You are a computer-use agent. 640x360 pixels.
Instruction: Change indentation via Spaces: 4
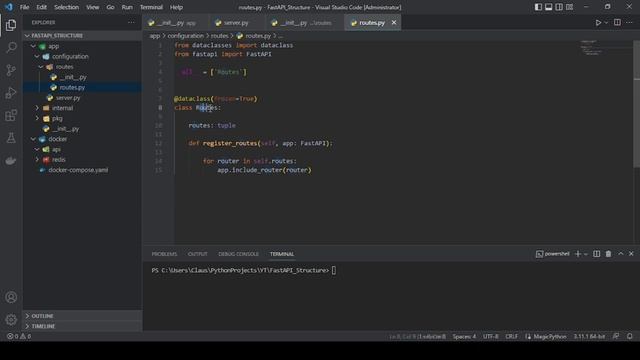point(464,336)
